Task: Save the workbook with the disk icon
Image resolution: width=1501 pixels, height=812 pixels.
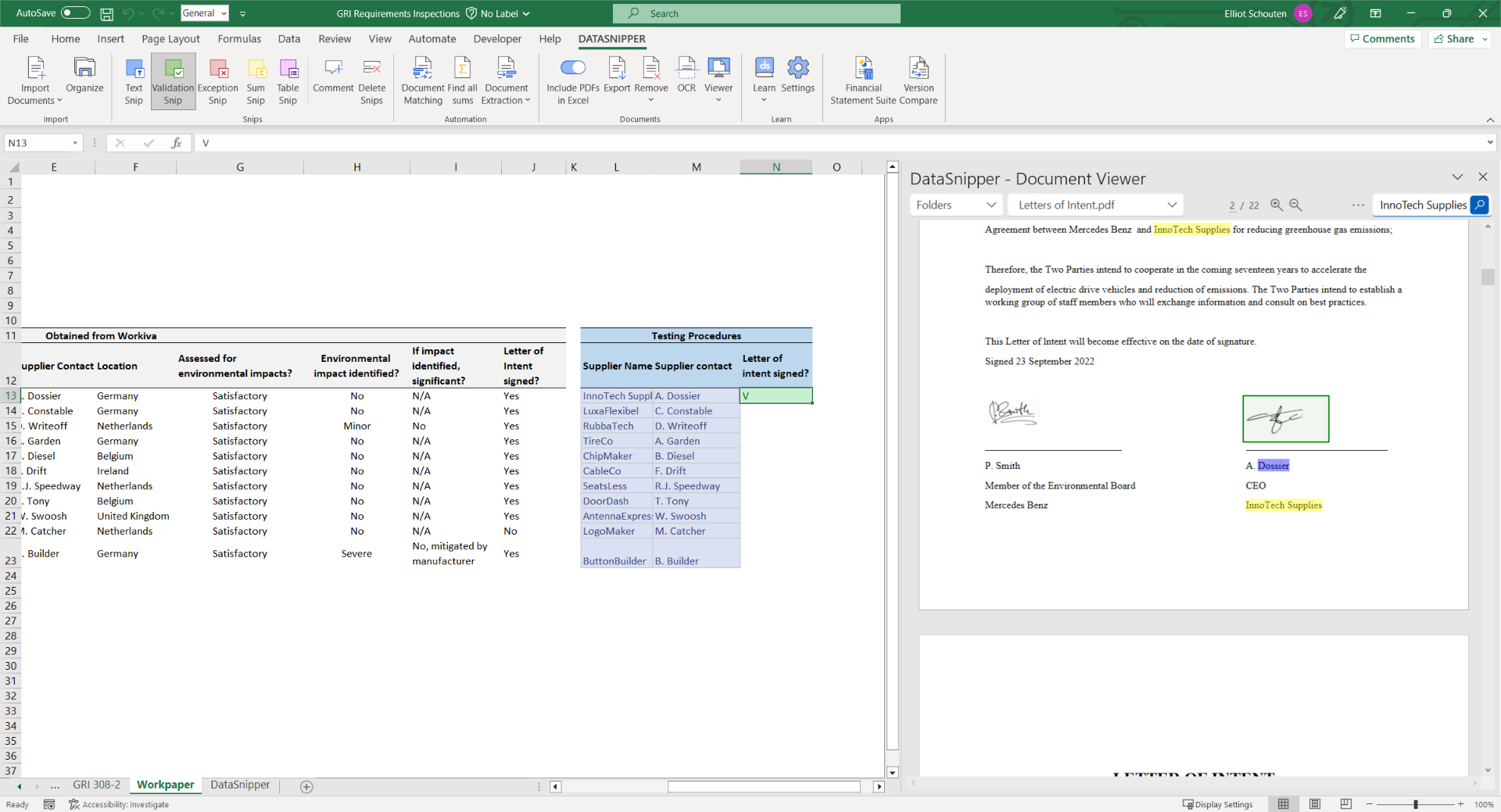Action: [x=107, y=13]
